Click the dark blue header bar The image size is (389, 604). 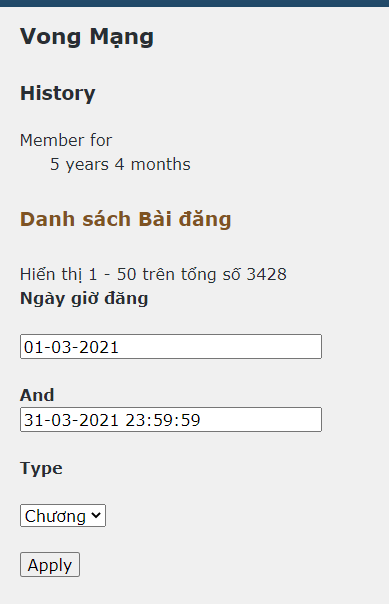(x=194, y=3)
